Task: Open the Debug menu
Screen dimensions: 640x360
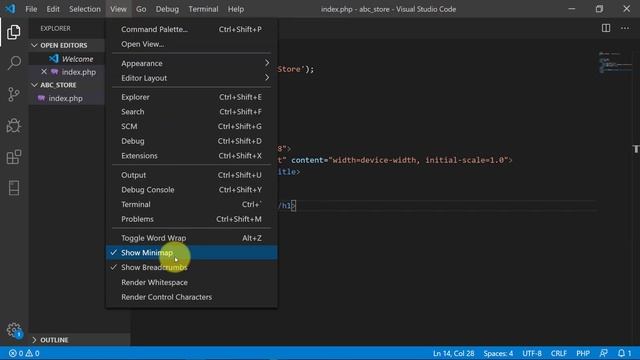Action: [x=167, y=9]
